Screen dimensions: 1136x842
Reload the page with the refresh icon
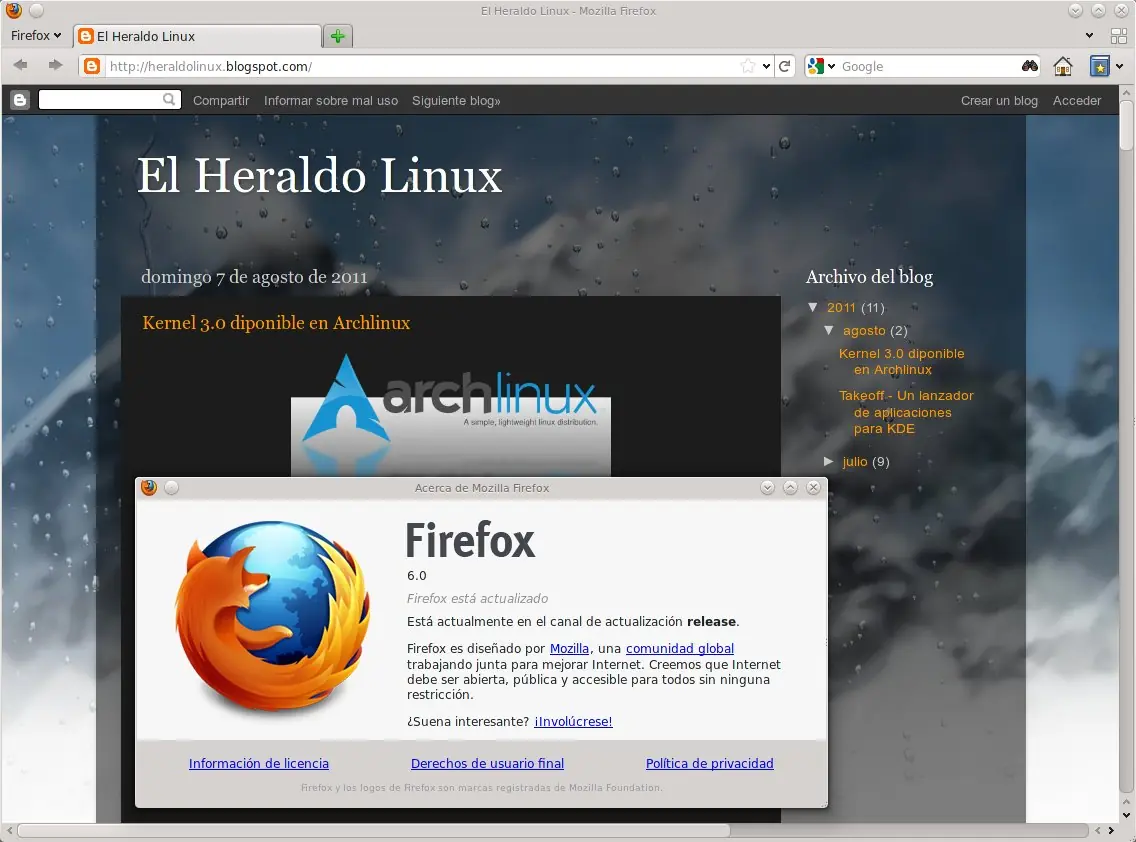click(x=785, y=66)
